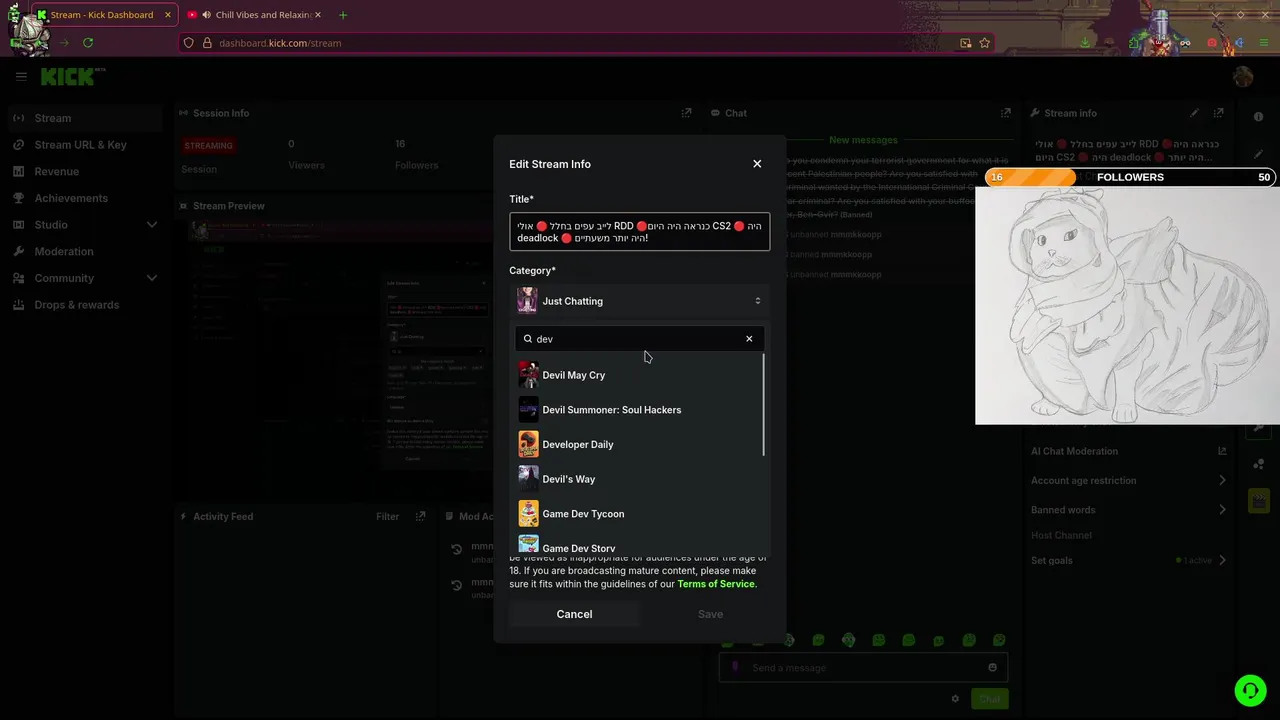The width and height of the screenshot is (1280, 720).
Task: Open user avatar profile menu
Action: click(x=1243, y=77)
